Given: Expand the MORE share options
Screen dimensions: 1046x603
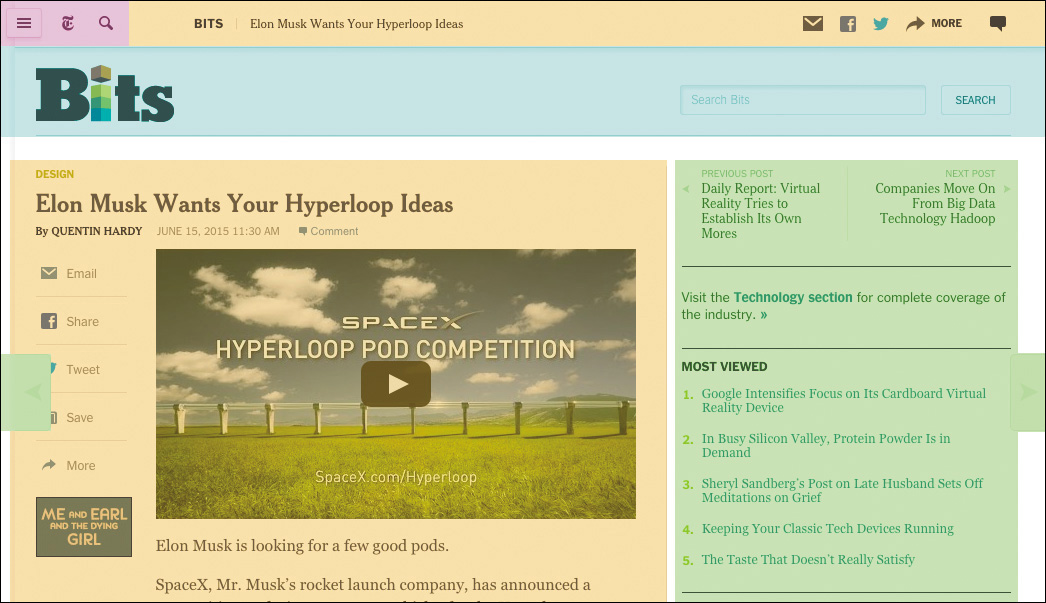Looking at the screenshot, I should point(934,24).
